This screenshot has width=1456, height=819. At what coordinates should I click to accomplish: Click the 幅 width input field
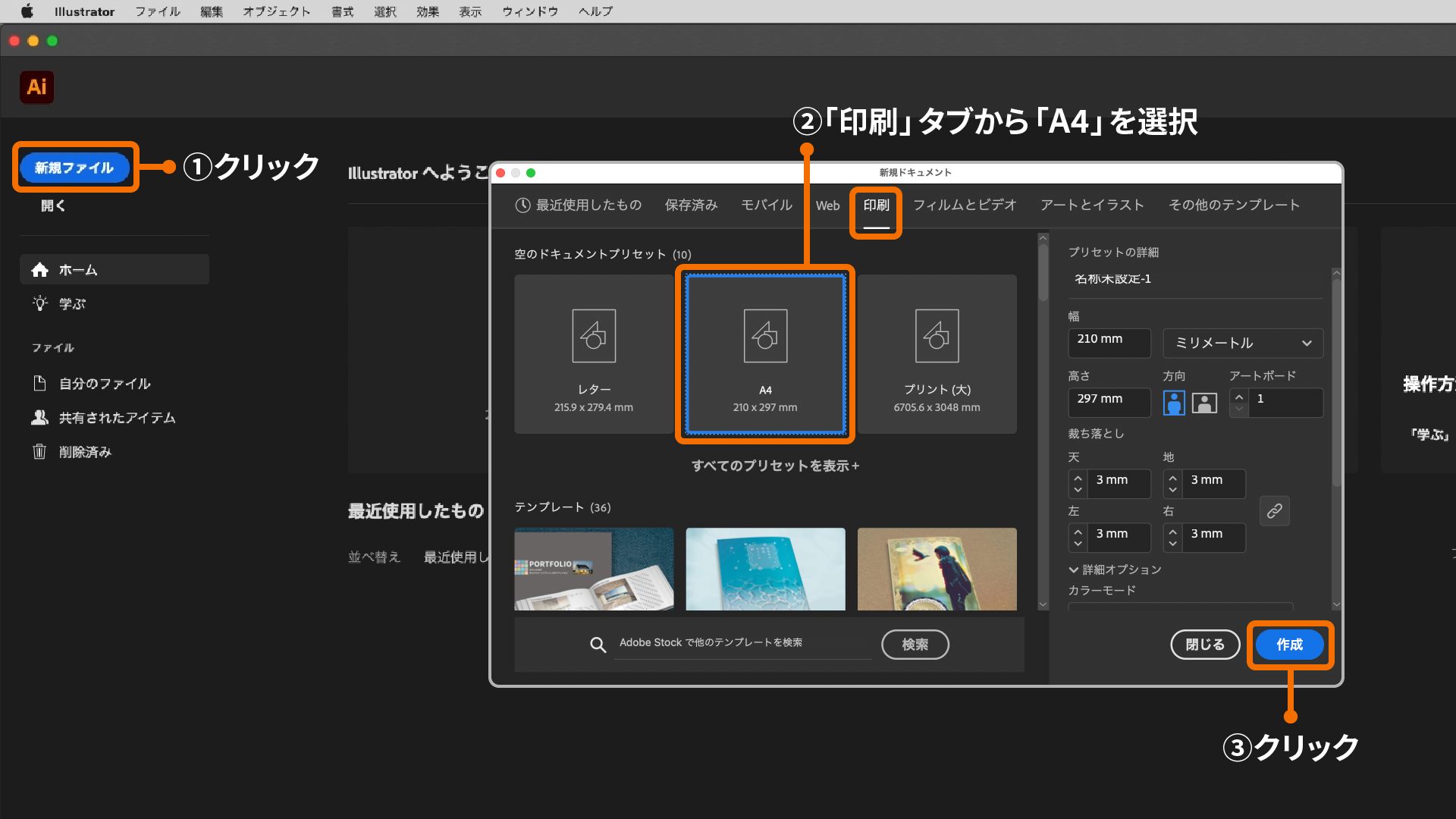coord(1108,343)
